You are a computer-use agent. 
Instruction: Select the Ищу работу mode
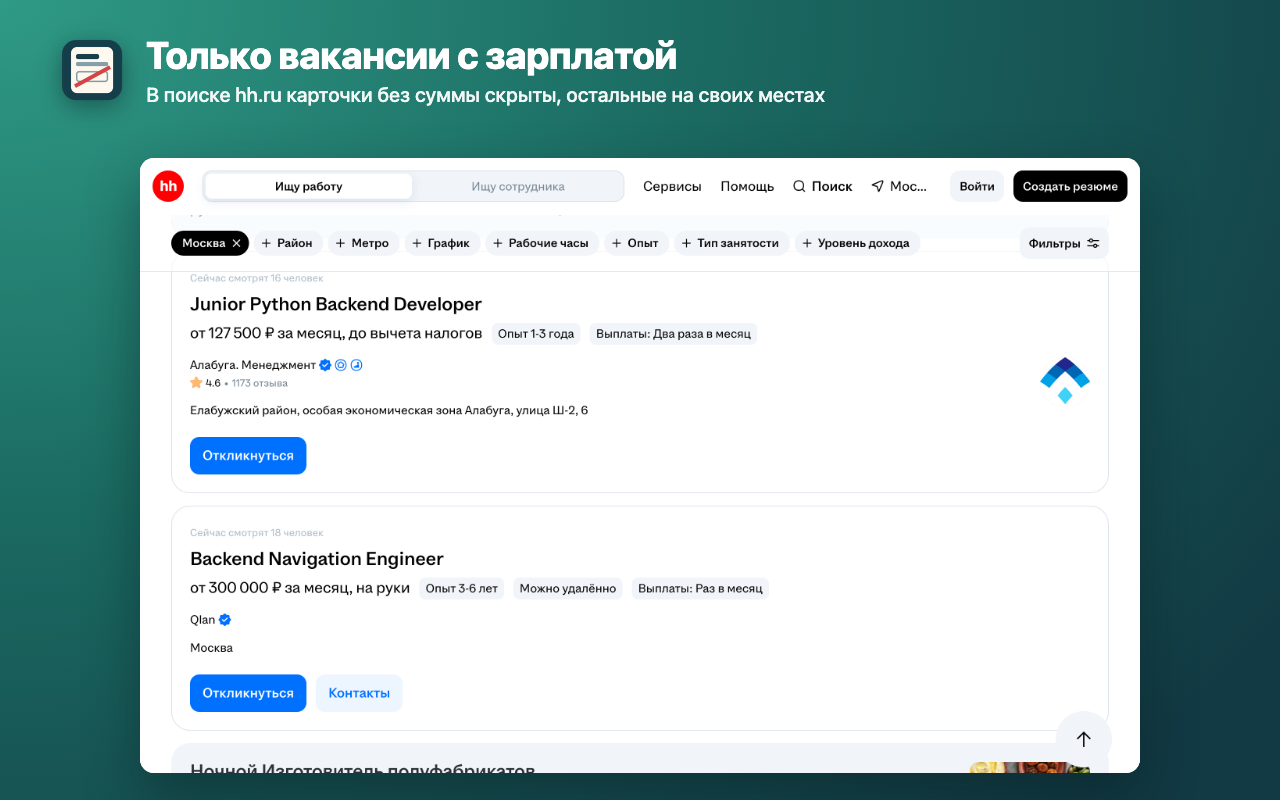309,186
